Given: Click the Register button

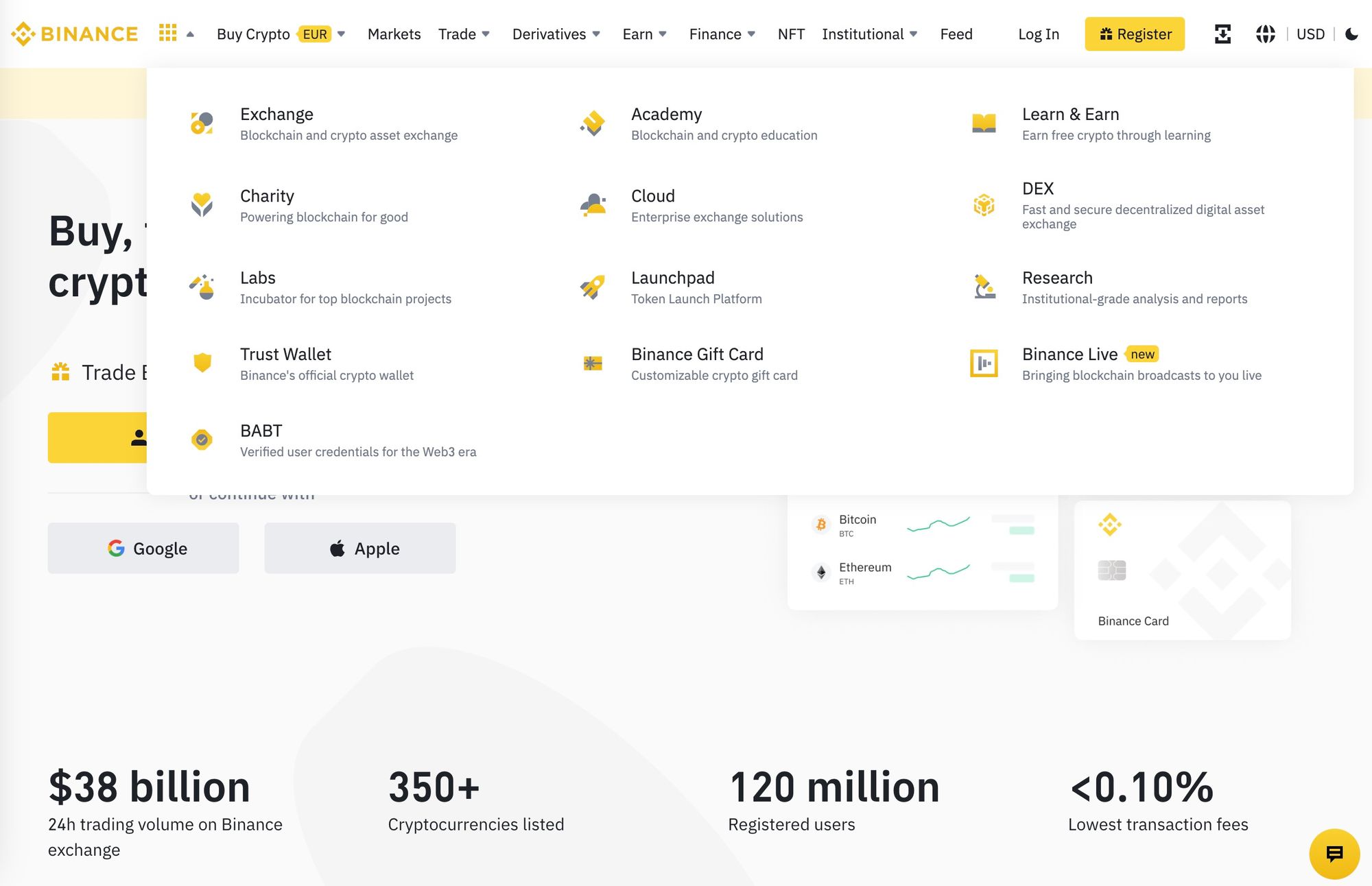Looking at the screenshot, I should pyautogui.click(x=1135, y=33).
